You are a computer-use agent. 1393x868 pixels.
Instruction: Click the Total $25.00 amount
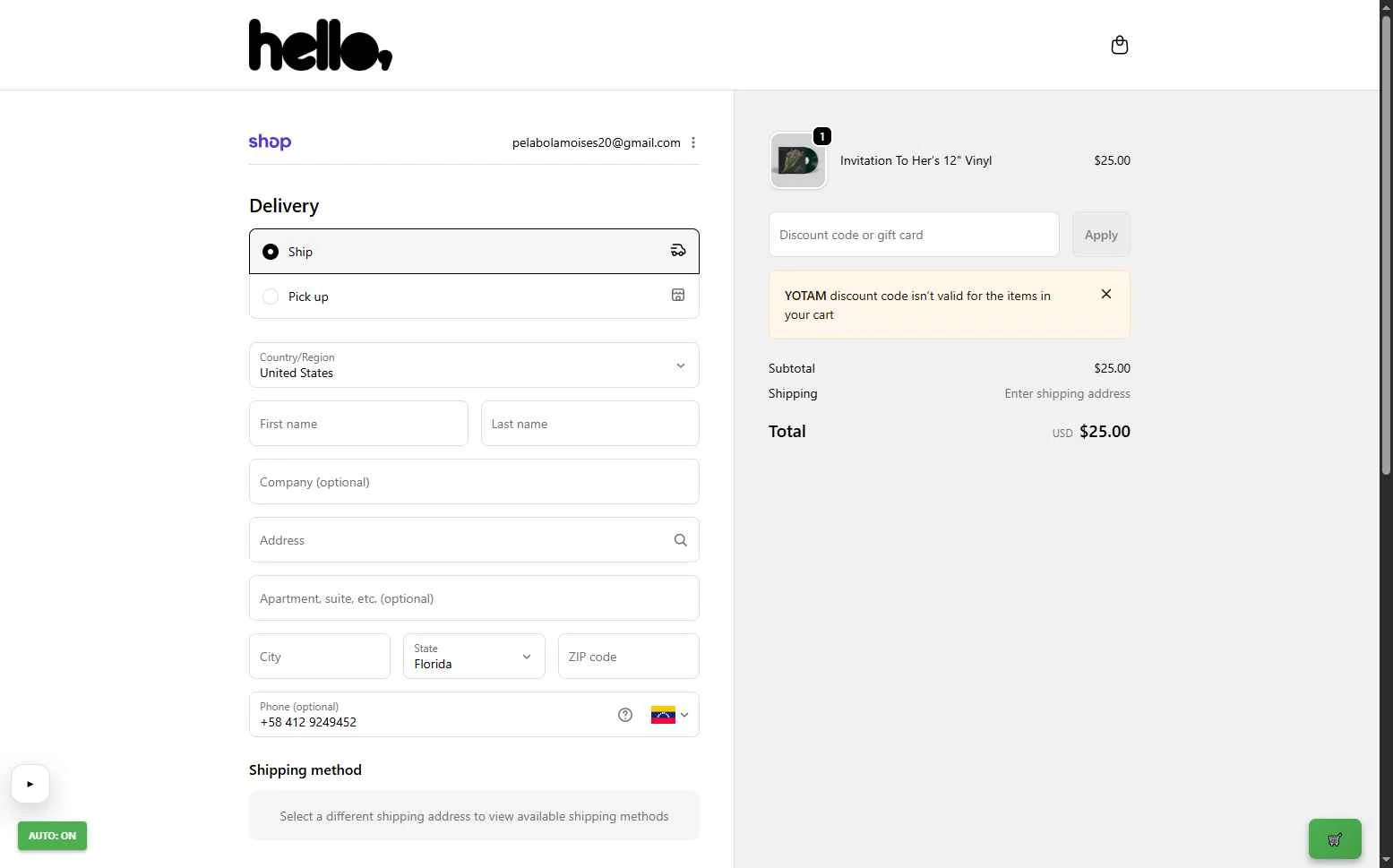1105,431
